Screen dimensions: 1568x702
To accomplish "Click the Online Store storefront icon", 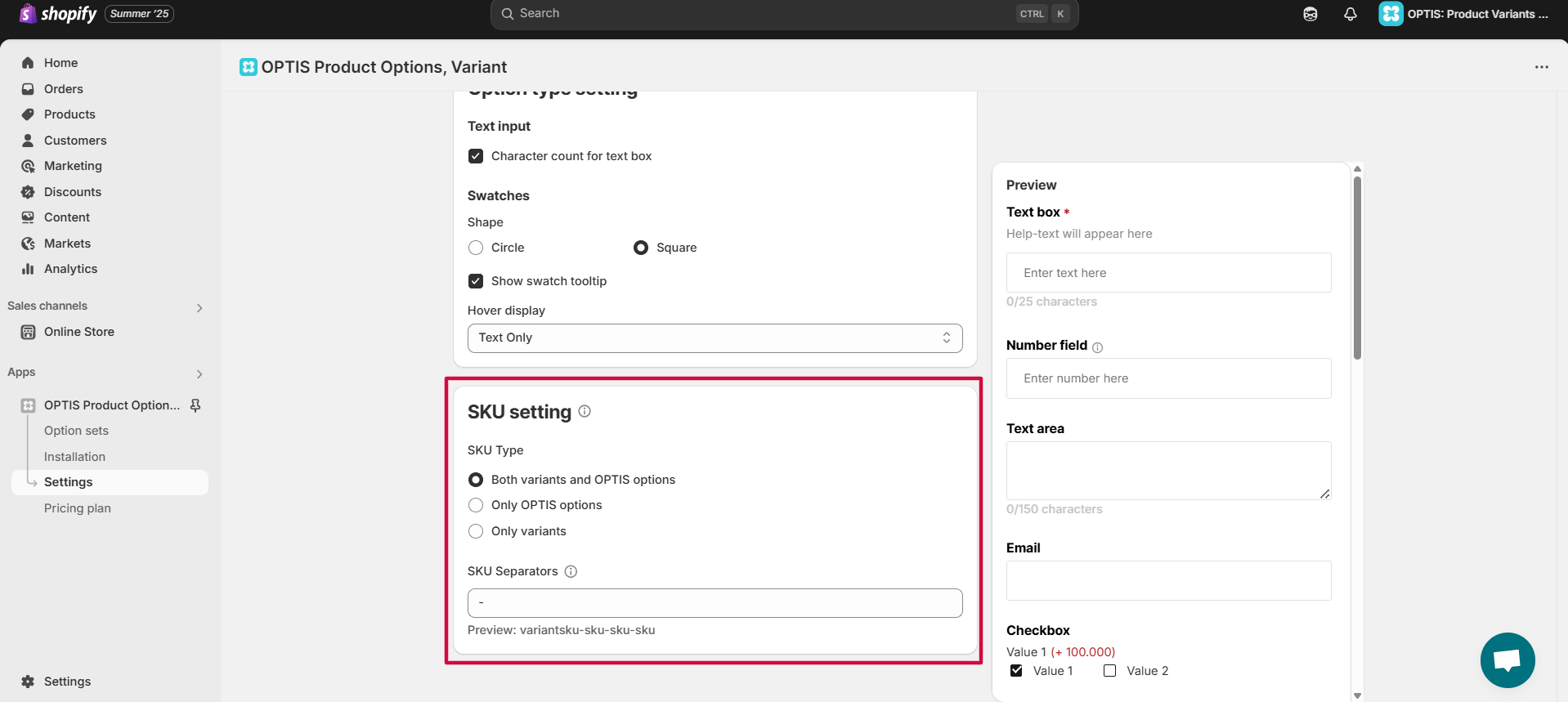I will point(28,332).
